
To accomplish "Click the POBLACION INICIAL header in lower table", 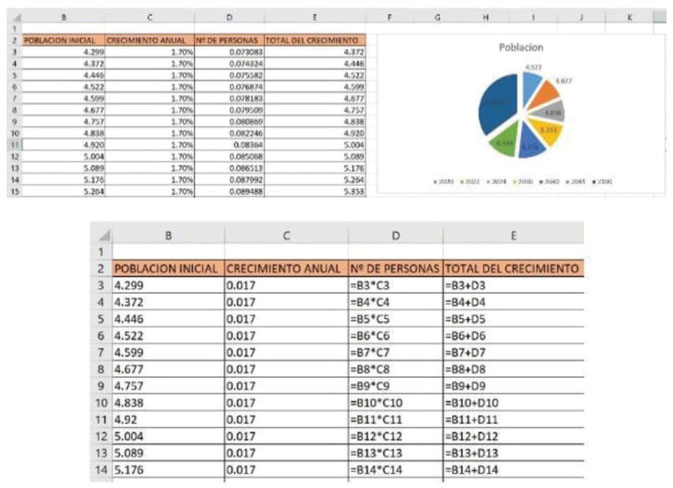I will [167, 269].
